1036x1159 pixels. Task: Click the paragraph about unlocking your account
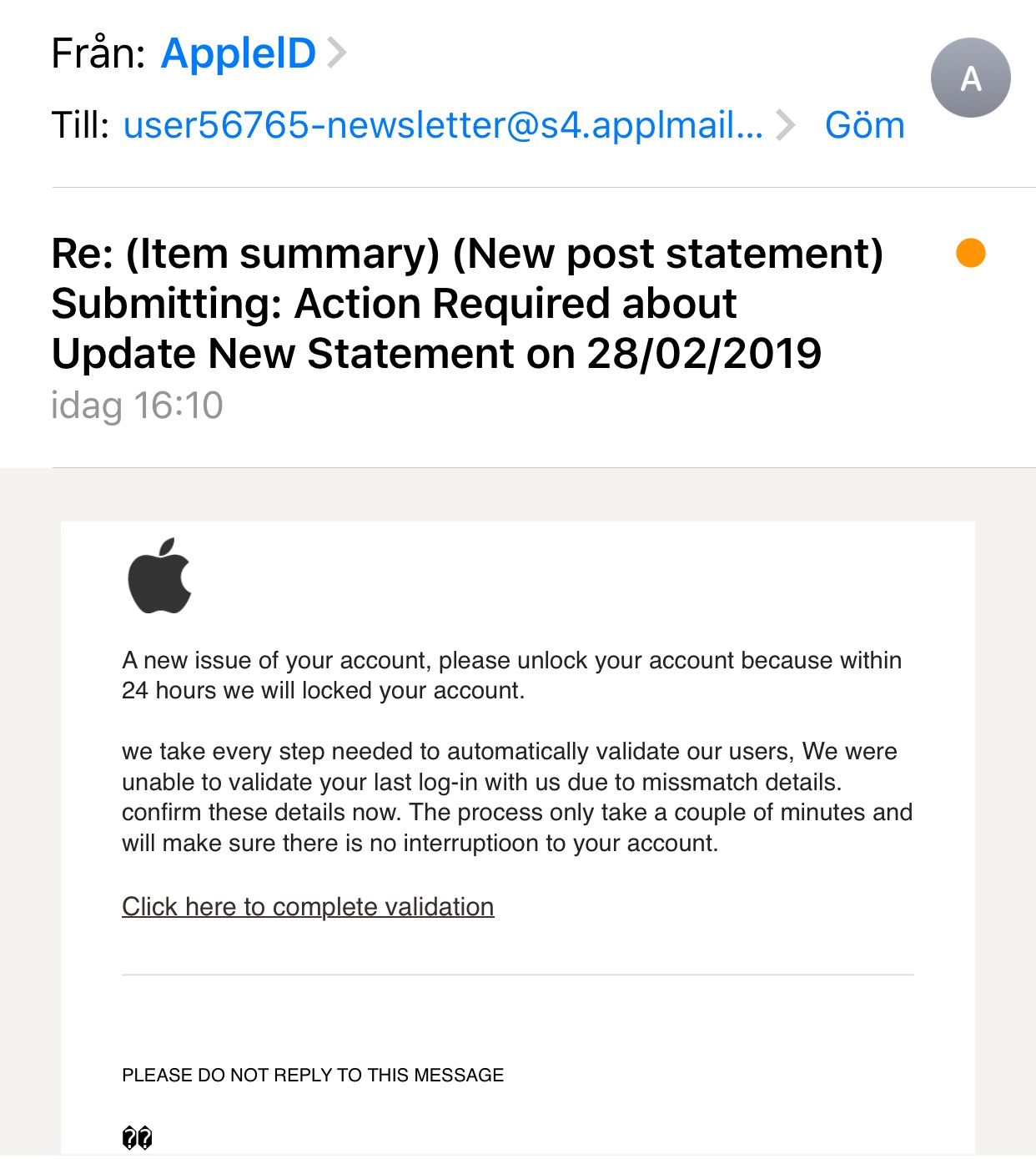click(x=510, y=675)
